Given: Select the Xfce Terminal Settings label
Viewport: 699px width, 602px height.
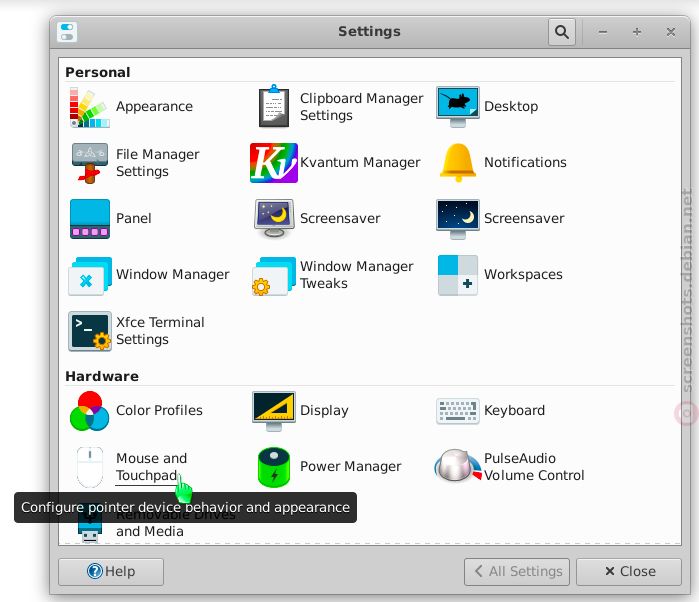Looking at the screenshot, I should pyautogui.click(x=160, y=331).
